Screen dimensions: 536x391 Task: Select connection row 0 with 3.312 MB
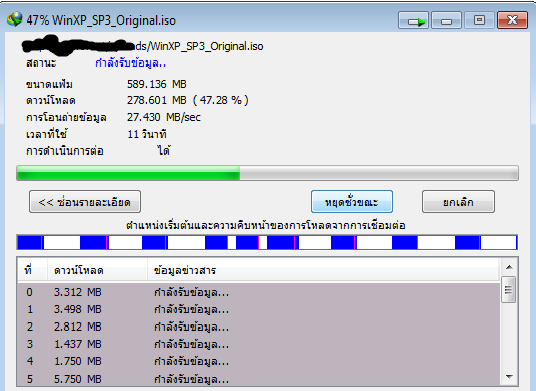259,292
